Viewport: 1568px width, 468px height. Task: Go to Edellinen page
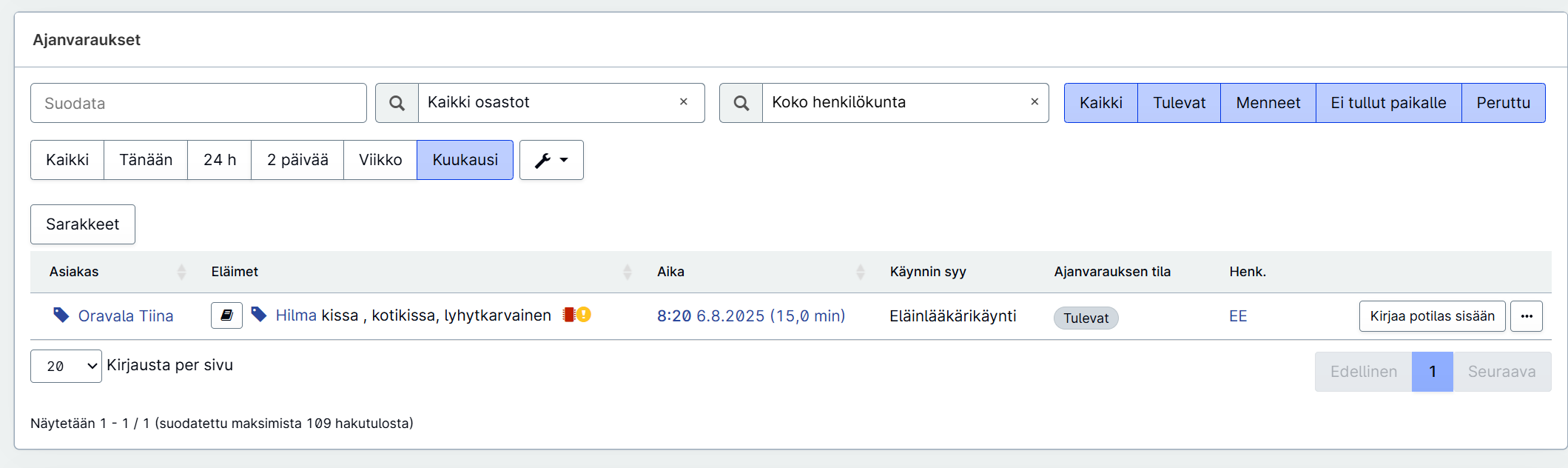click(x=1364, y=372)
